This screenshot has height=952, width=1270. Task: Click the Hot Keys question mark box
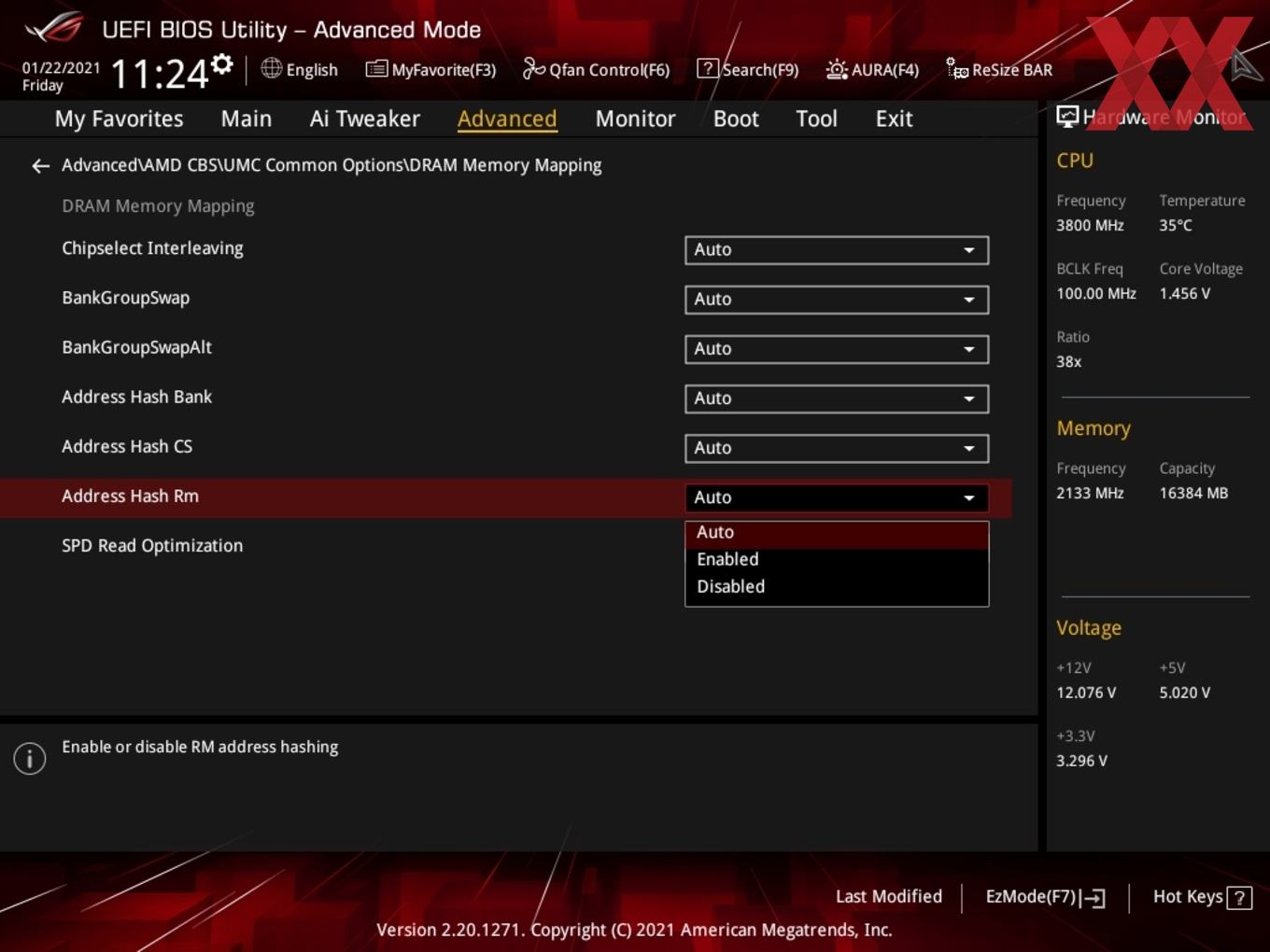coord(1239,898)
